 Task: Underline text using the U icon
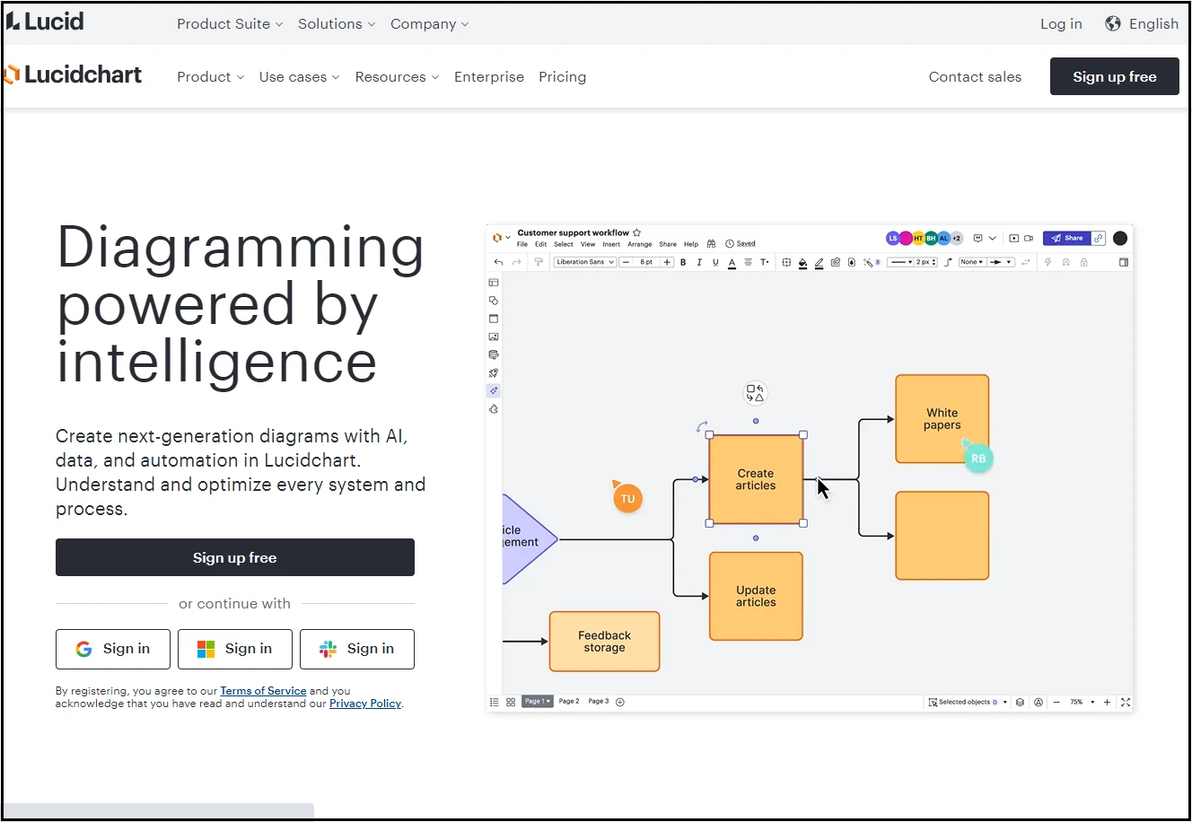715,262
